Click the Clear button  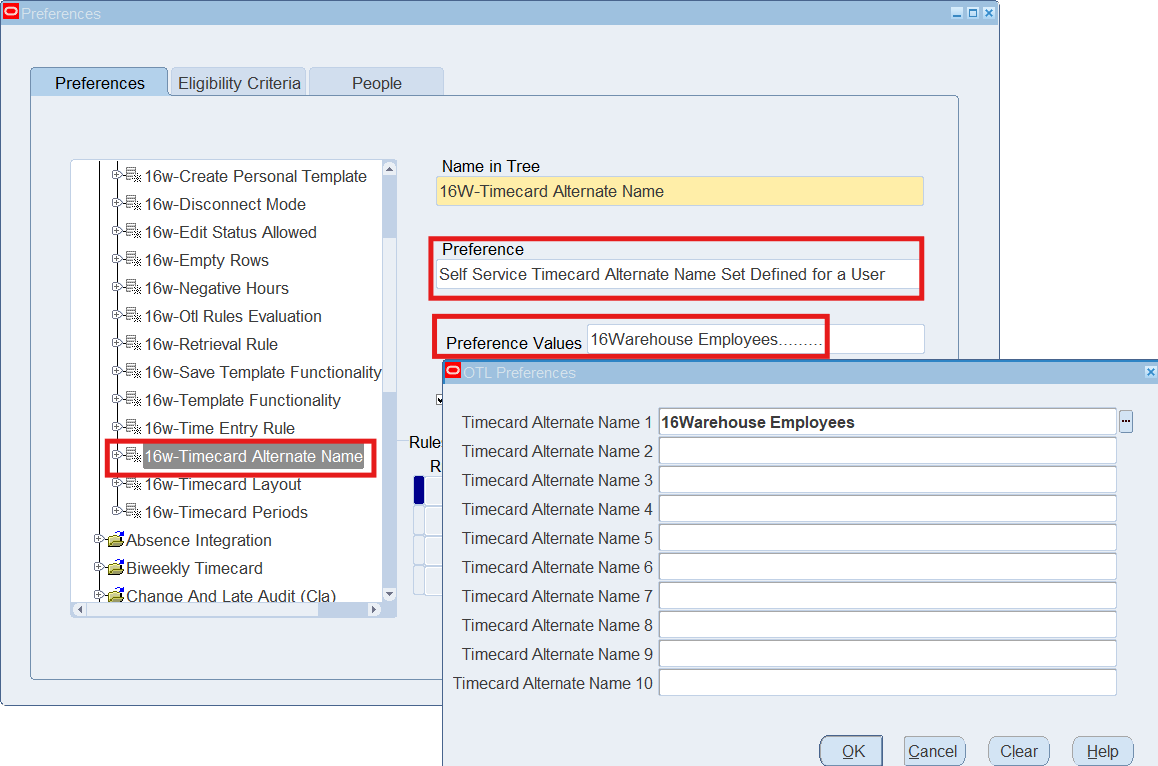[x=1018, y=751]
